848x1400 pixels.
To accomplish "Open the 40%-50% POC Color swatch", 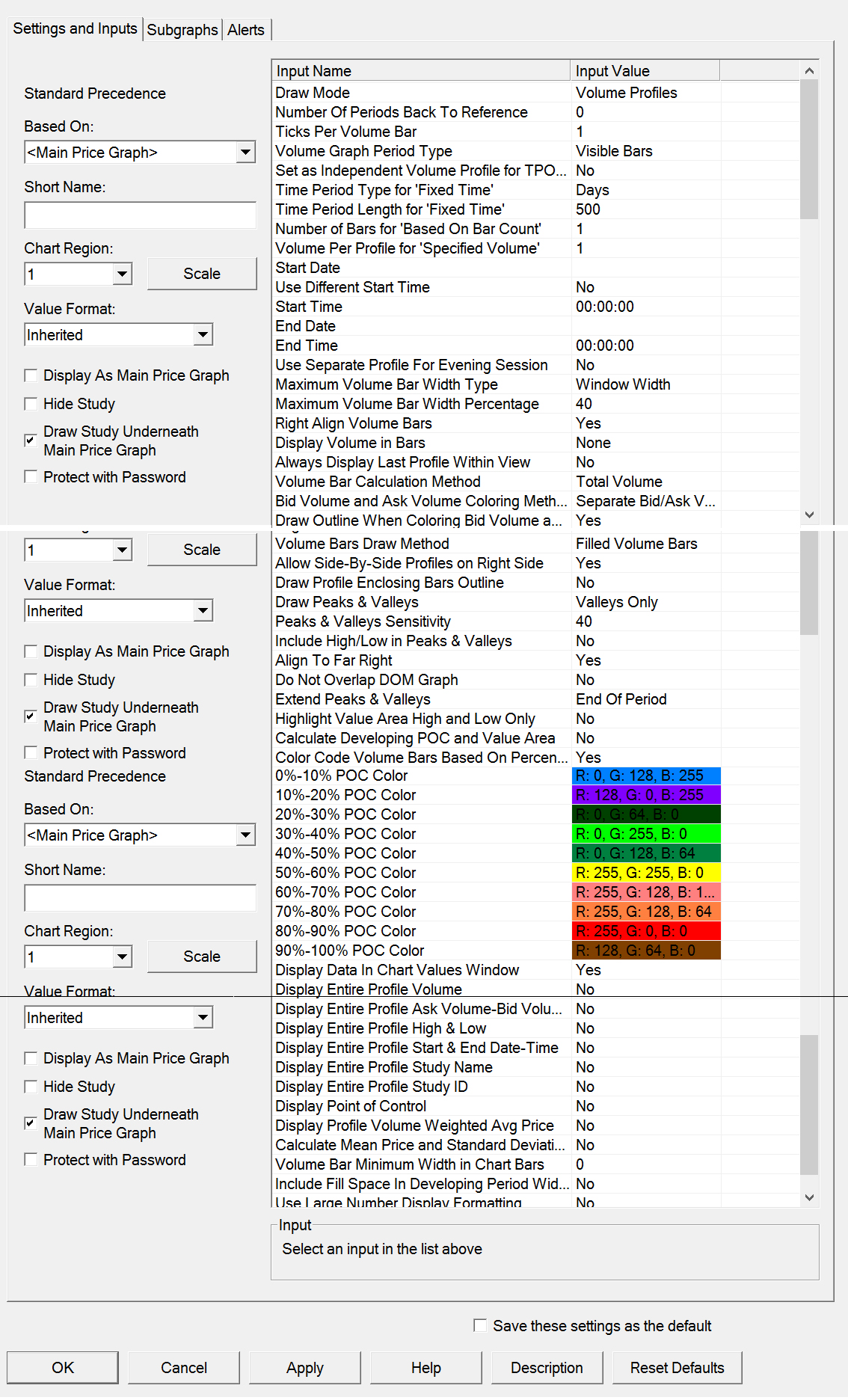I will (646, 853).
